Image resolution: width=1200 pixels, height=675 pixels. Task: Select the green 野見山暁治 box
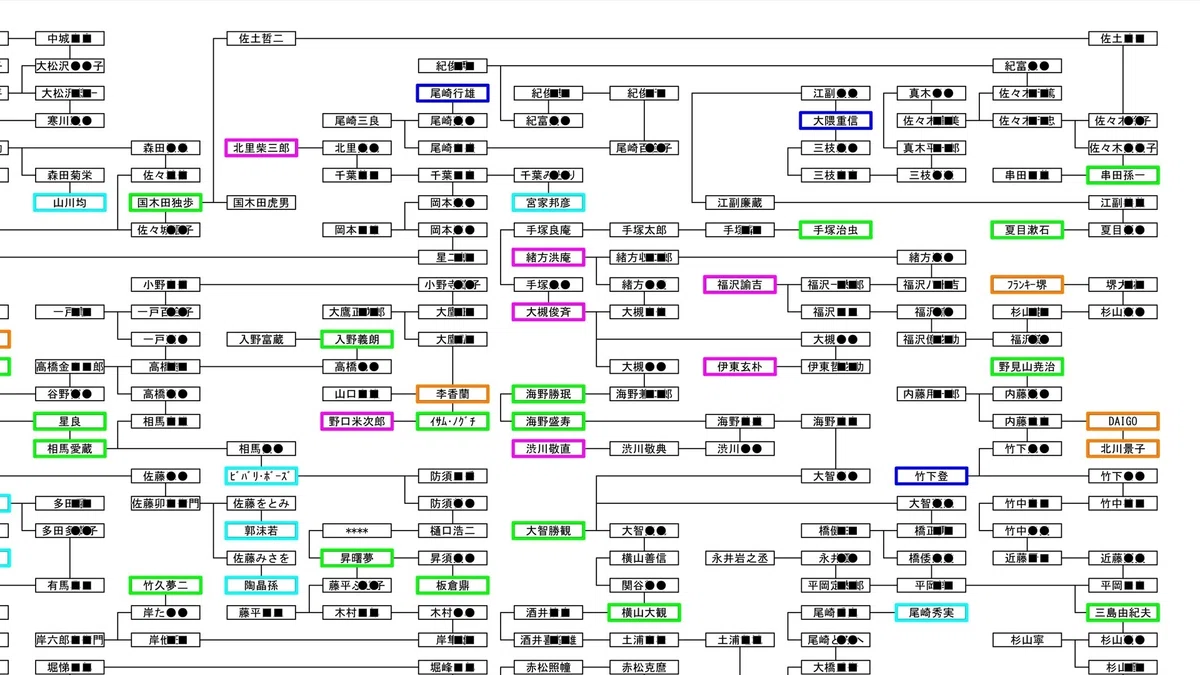pos(1027,366)
